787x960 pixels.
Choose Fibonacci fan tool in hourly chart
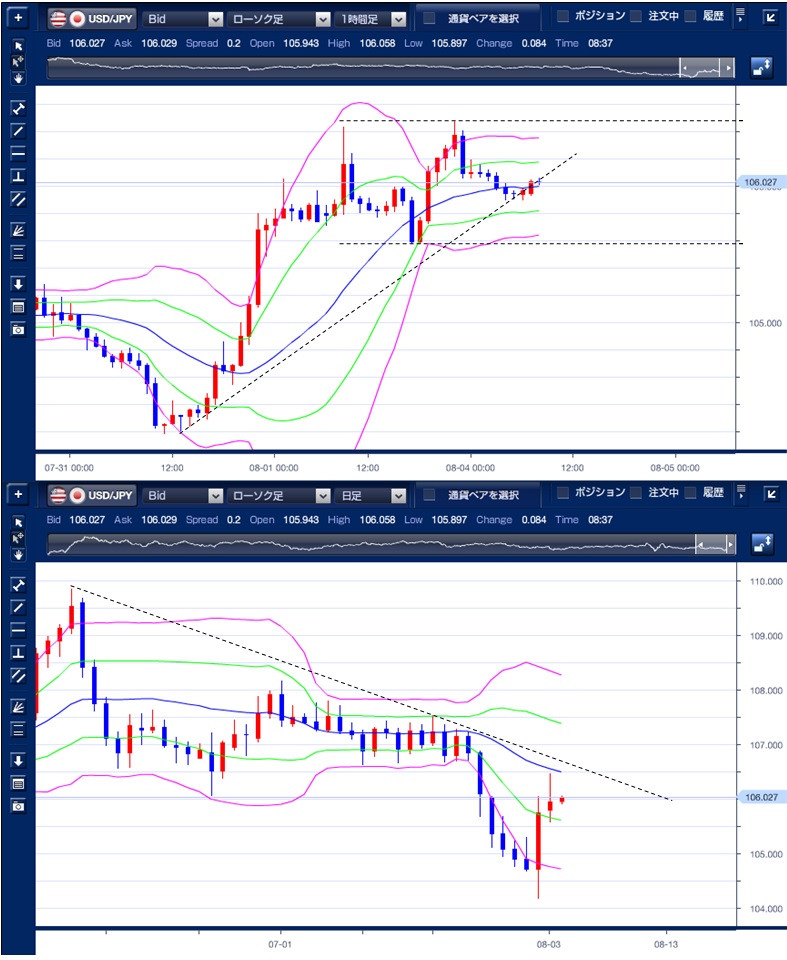pyautogui.click(x=18, y=229)
